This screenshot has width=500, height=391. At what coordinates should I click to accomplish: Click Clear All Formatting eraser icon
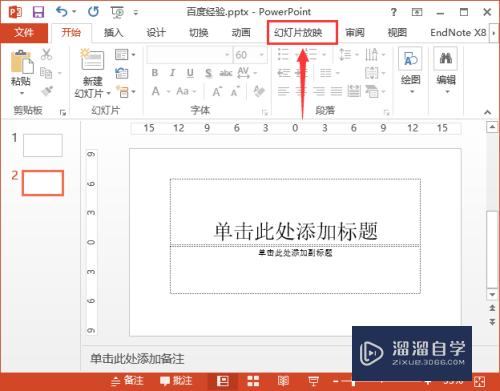(x=259, y=91)
